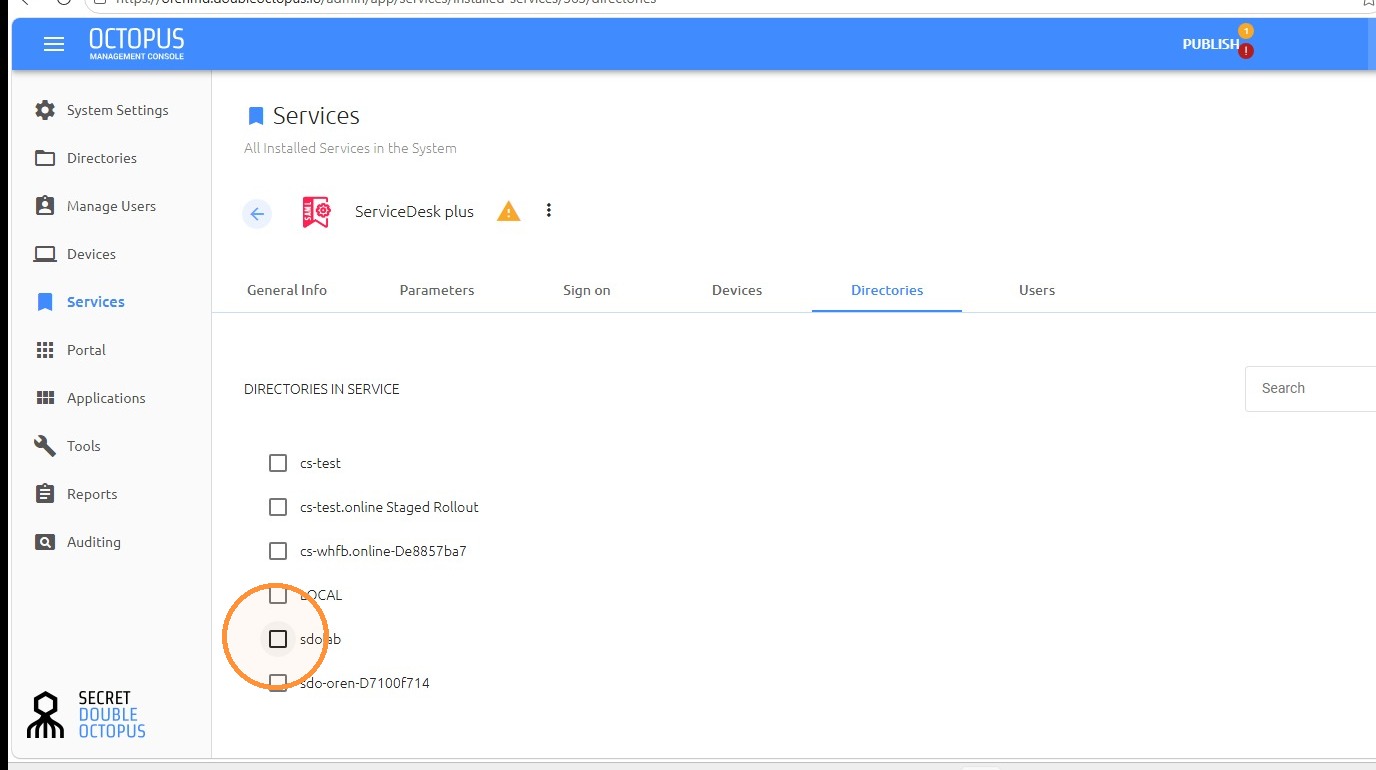The height and width of the screenshot is (770, 1376).
Task: Click the cs-whfb.online-De8857ba7 label
Action: coord(383,551)
